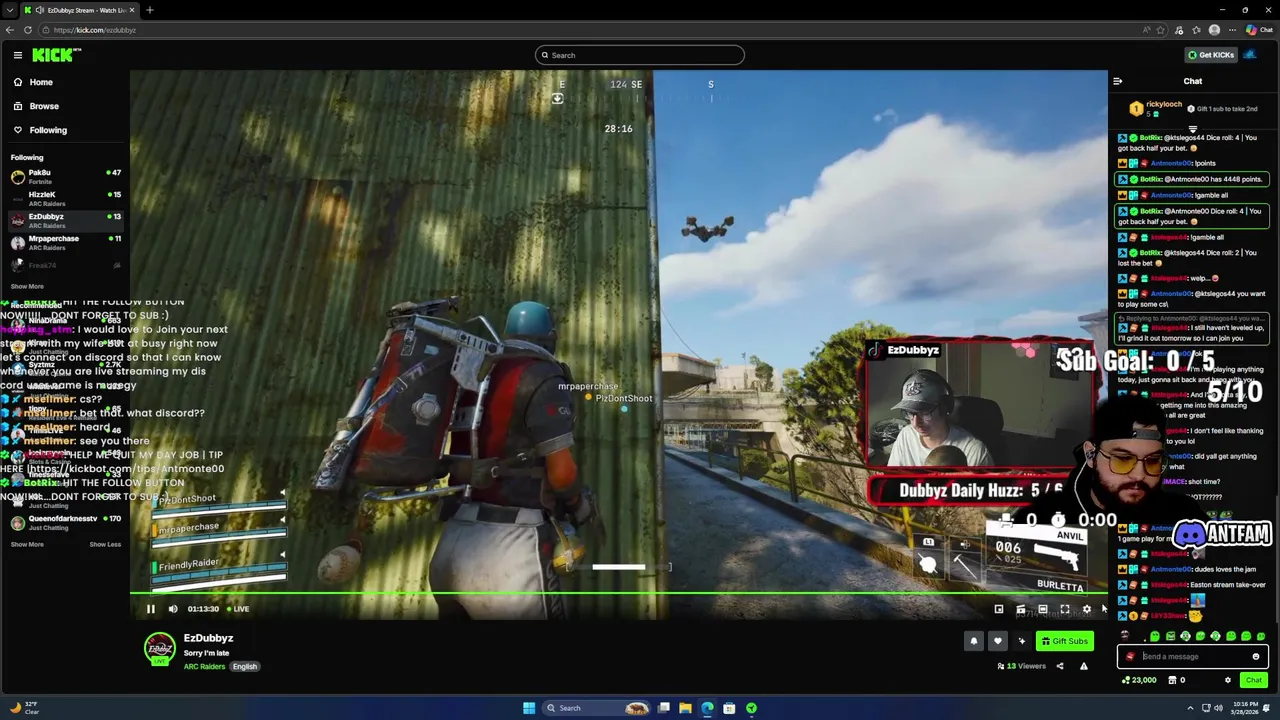This screenshot has width=1280, height=720.
Task: Close the EzDubbyz Stream tab
Action: click(132, 10)
